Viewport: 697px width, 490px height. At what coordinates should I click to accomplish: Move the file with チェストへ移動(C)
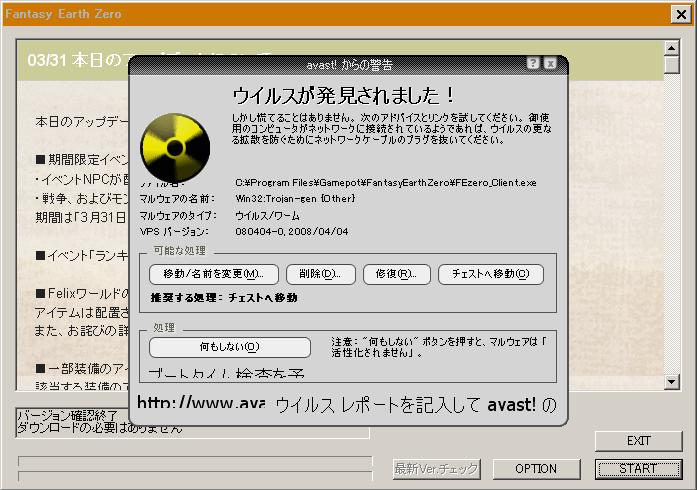point(491,274)
